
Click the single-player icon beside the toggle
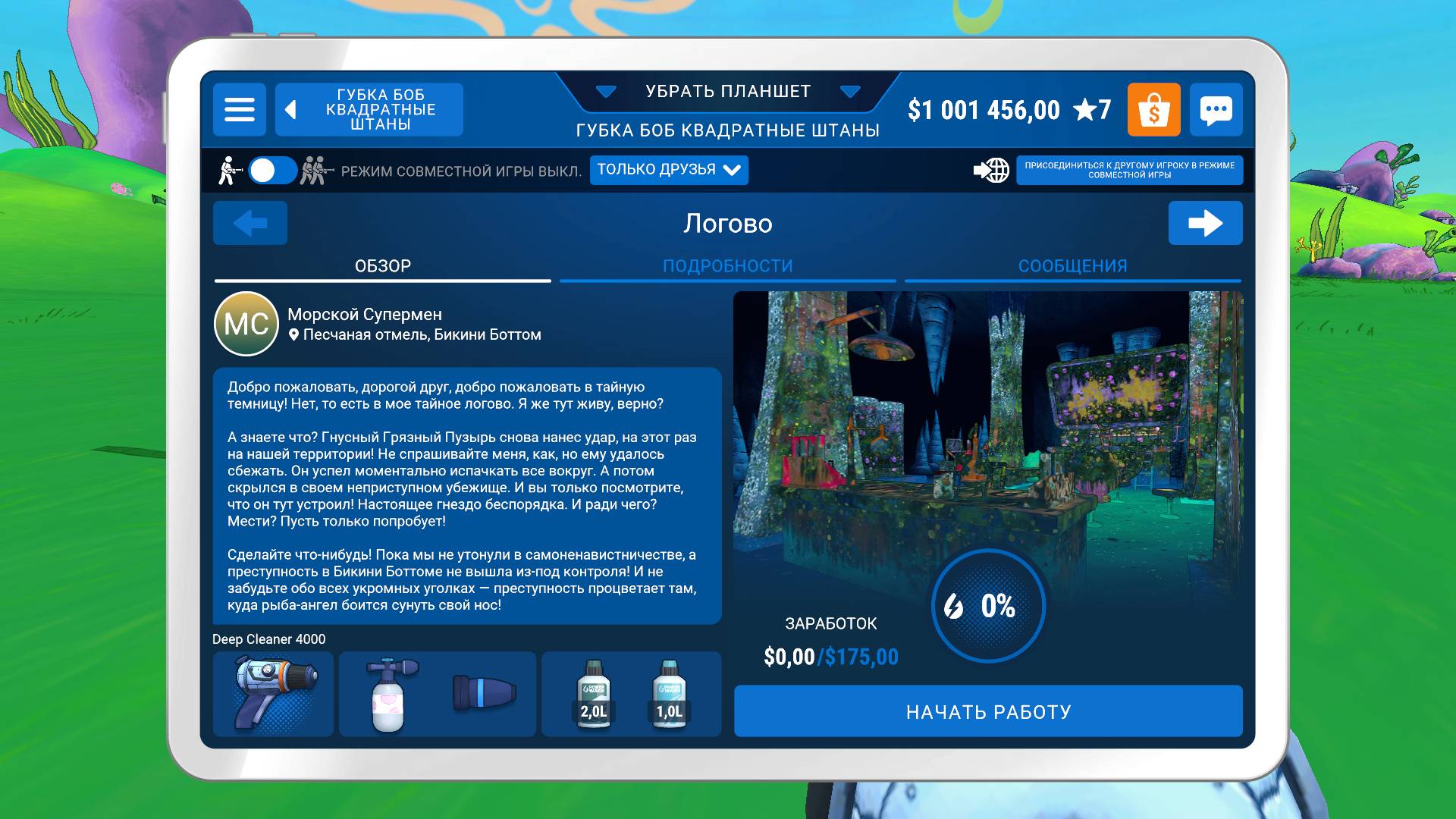tap(229, 171)
